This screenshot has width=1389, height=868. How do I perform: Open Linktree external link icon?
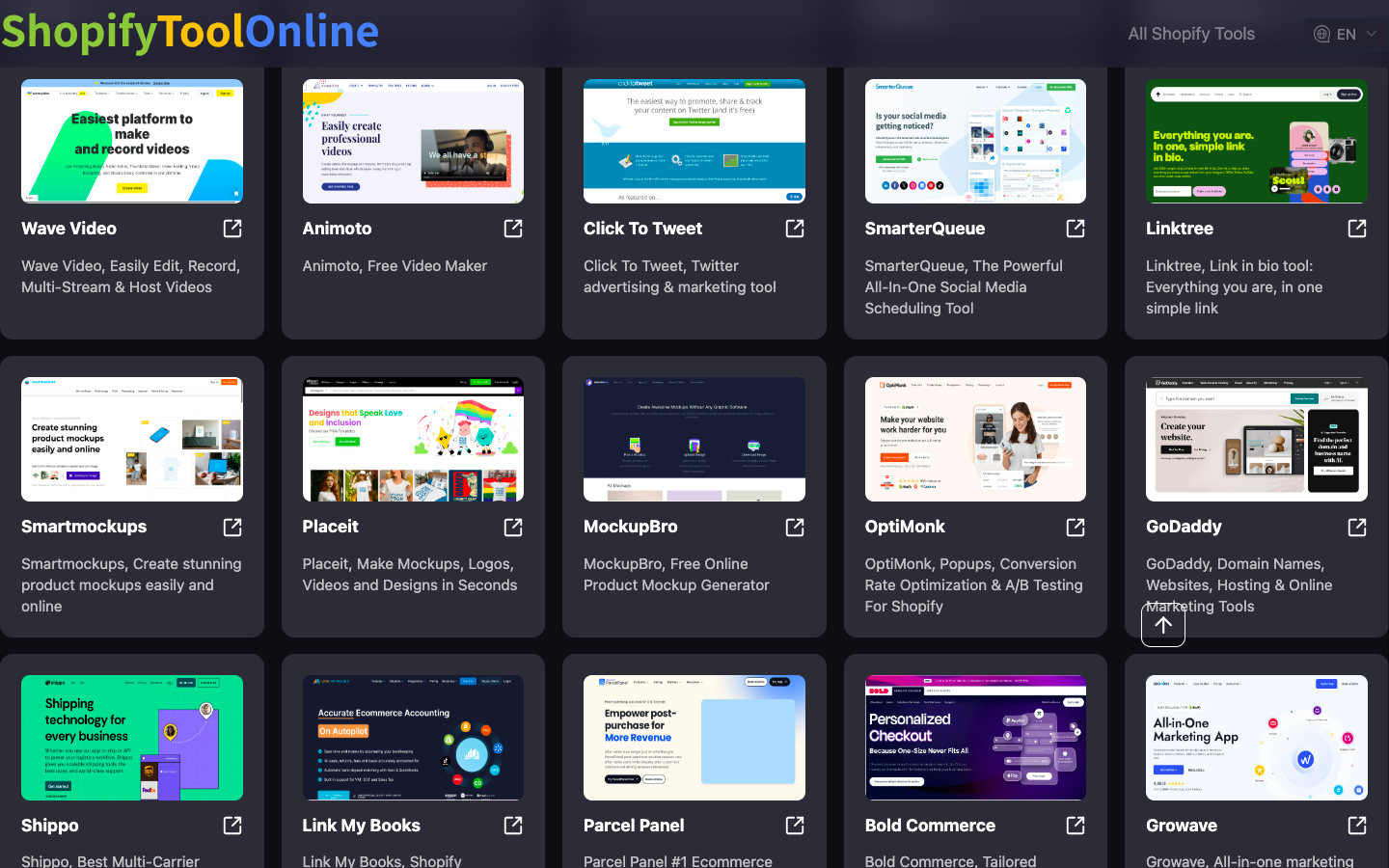[x=1357, y=229]
